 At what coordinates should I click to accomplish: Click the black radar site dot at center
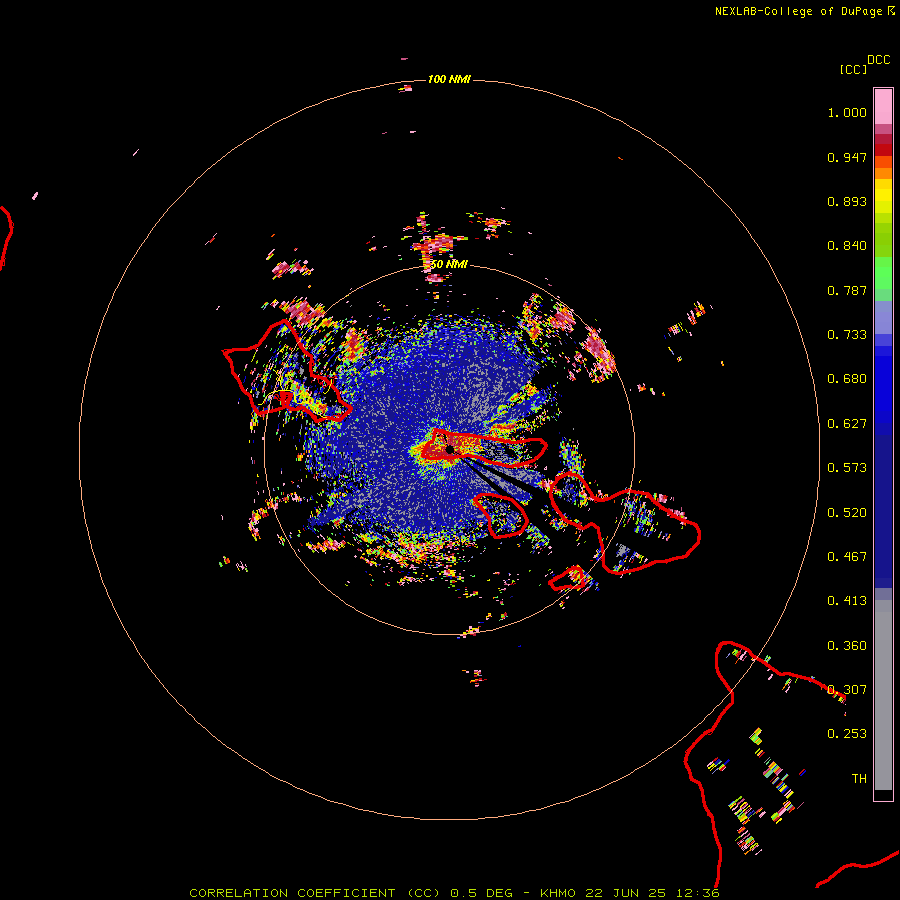click(450, 449)
